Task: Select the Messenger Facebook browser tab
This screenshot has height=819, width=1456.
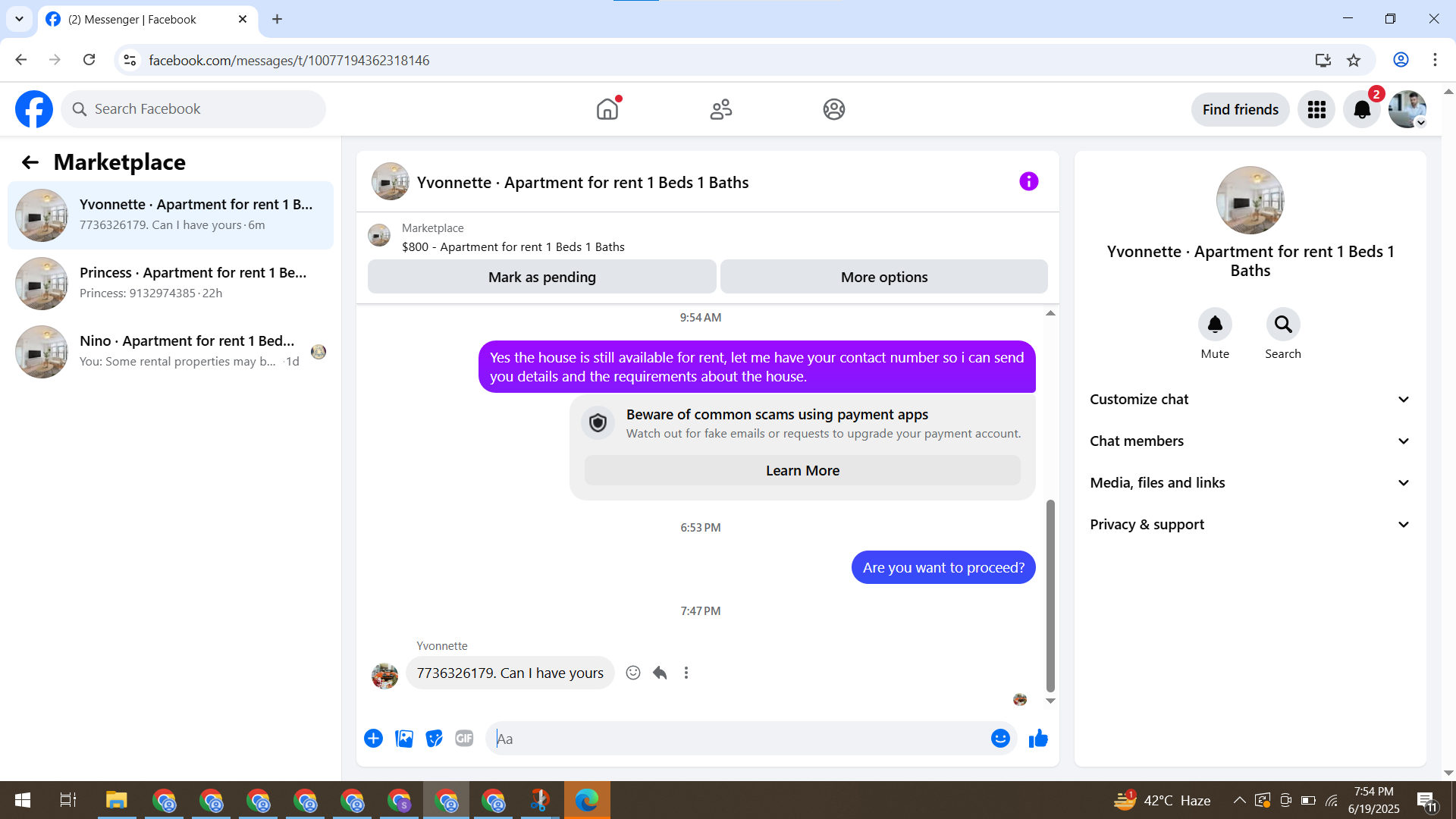Action: click(147, 19)
